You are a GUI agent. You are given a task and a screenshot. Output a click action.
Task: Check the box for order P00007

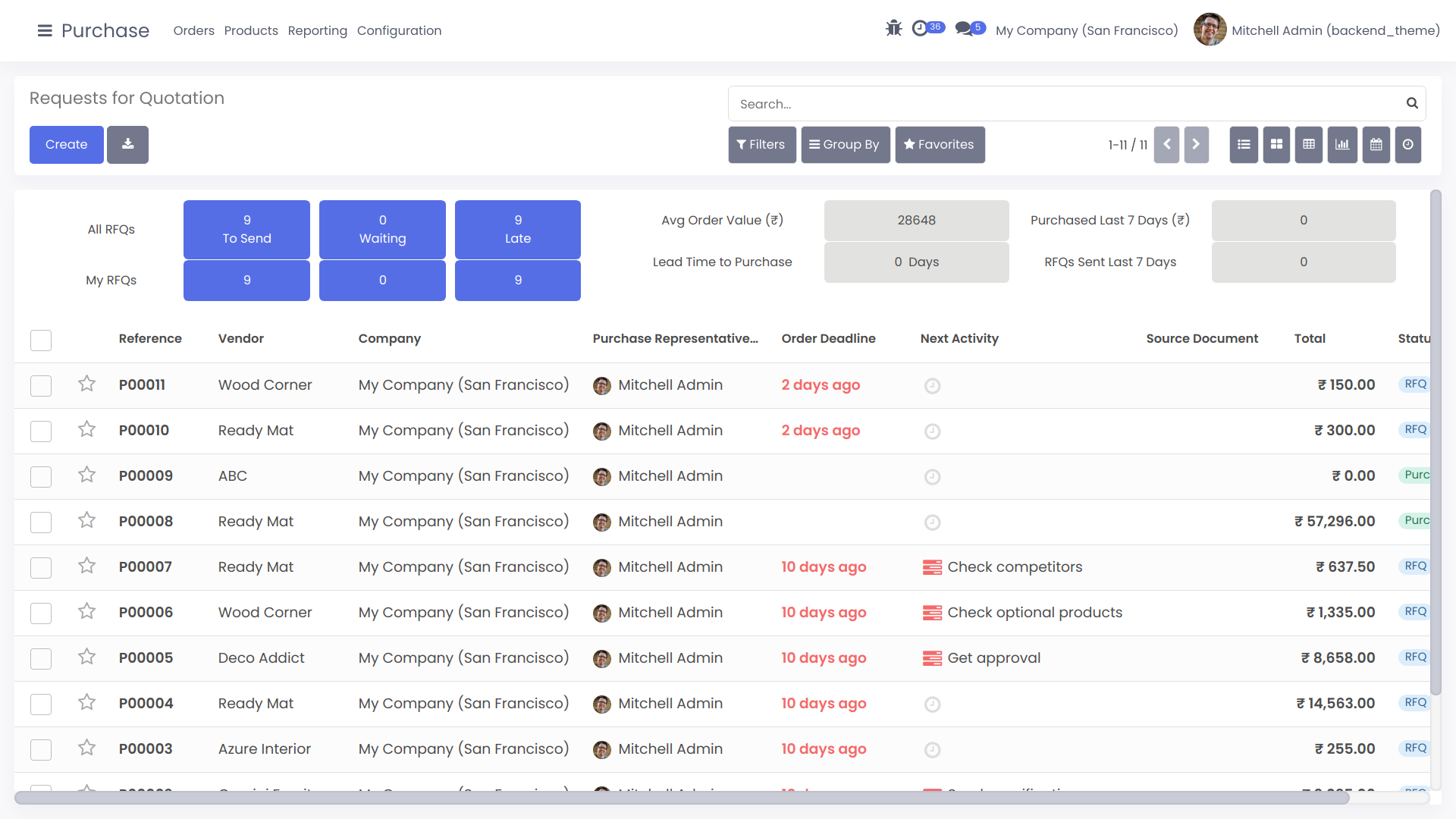click(41, 567)
